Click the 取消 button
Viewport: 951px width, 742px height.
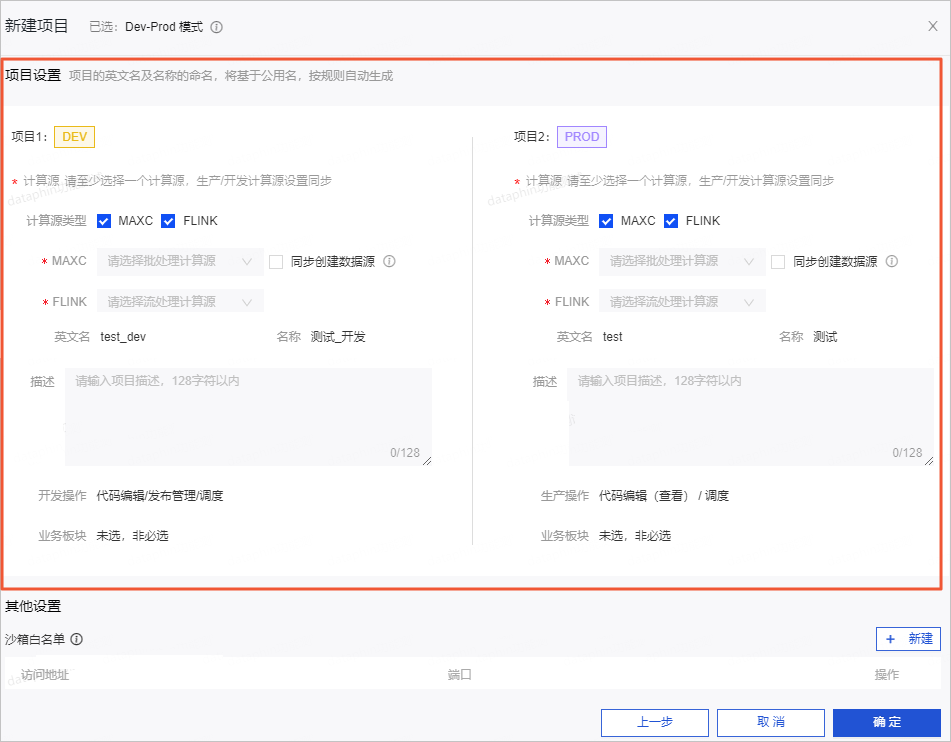pyautogui.click(x=771, y=723)
